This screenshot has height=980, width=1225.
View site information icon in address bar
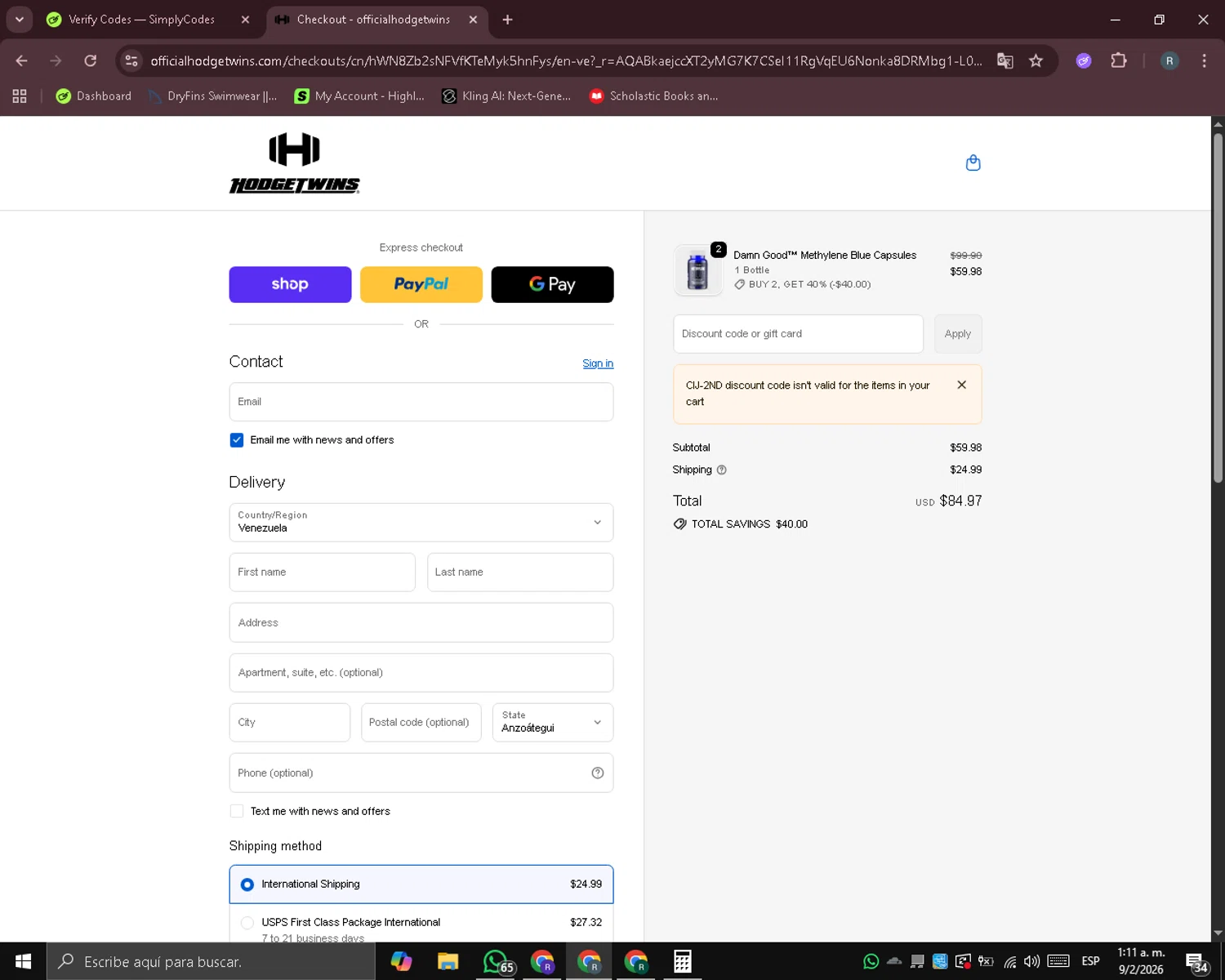point(131,60)
